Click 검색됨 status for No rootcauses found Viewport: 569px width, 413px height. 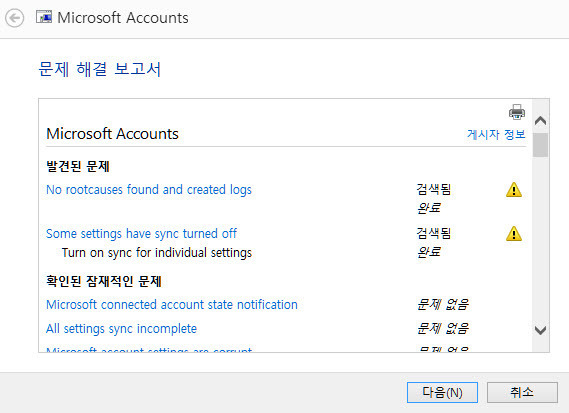pyautogui.click(x=434, y=189)
